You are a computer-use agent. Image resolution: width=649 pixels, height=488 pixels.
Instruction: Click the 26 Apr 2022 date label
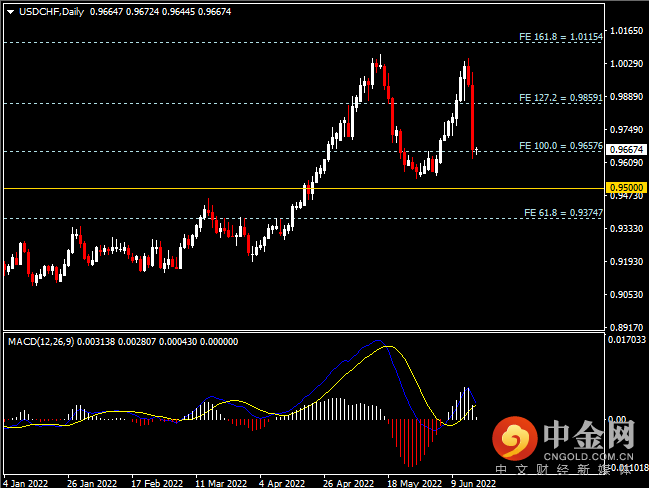(349, 483)
